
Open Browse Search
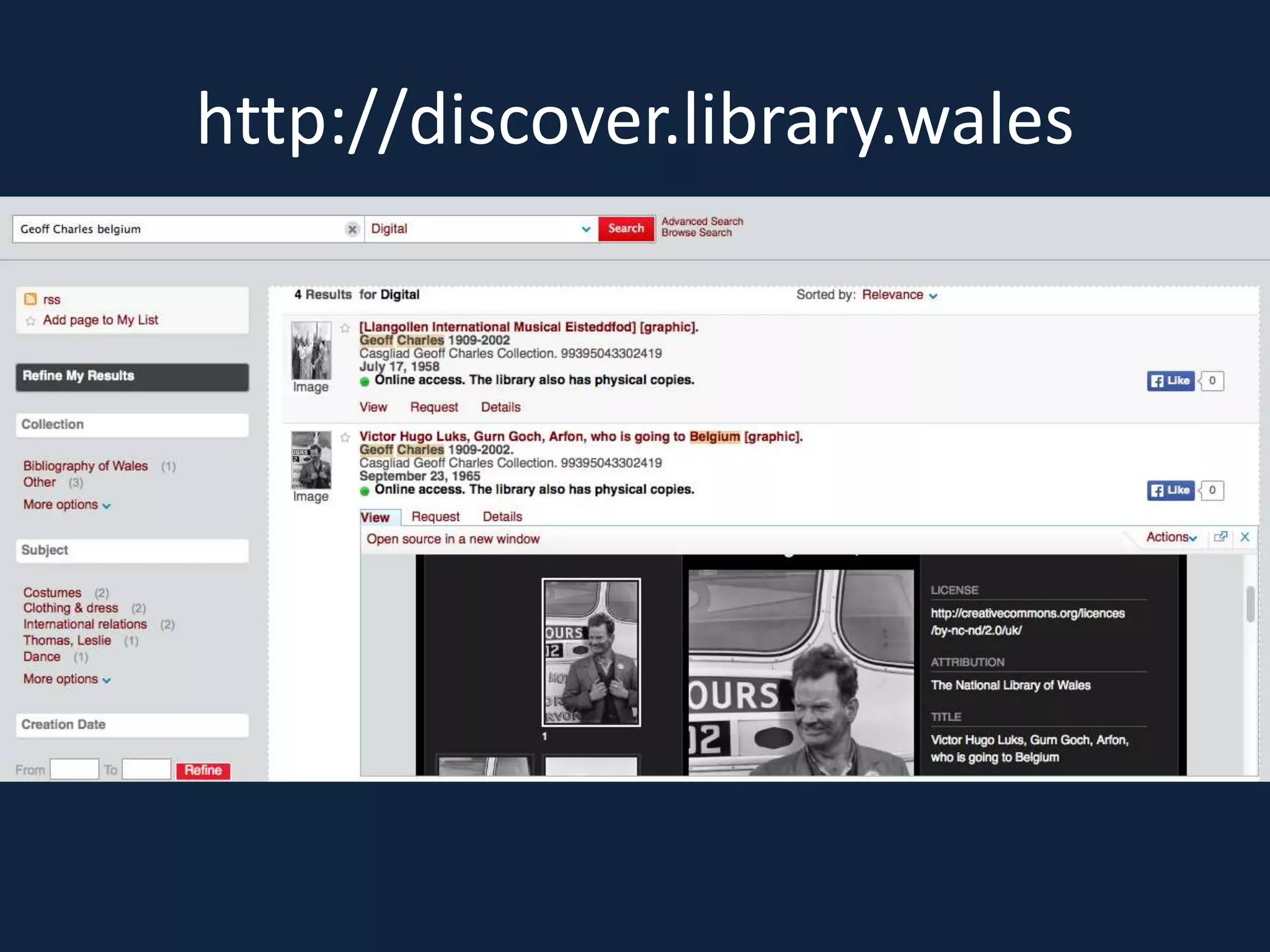coord(696,232)
